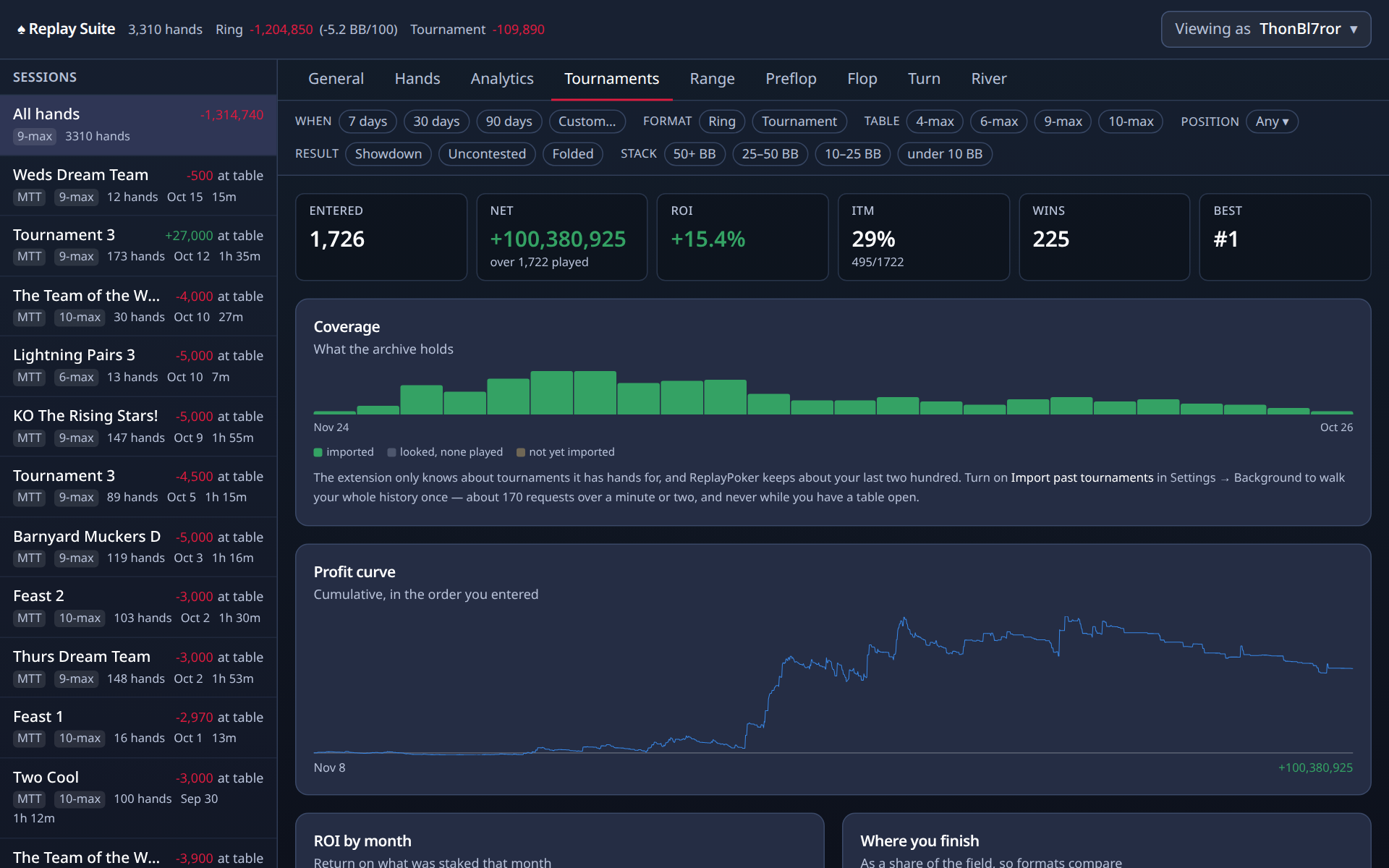Viewport: 1389px width, 868px height.
Task: Select the 10–25 BB stack filter
Action: click(852, 154)
